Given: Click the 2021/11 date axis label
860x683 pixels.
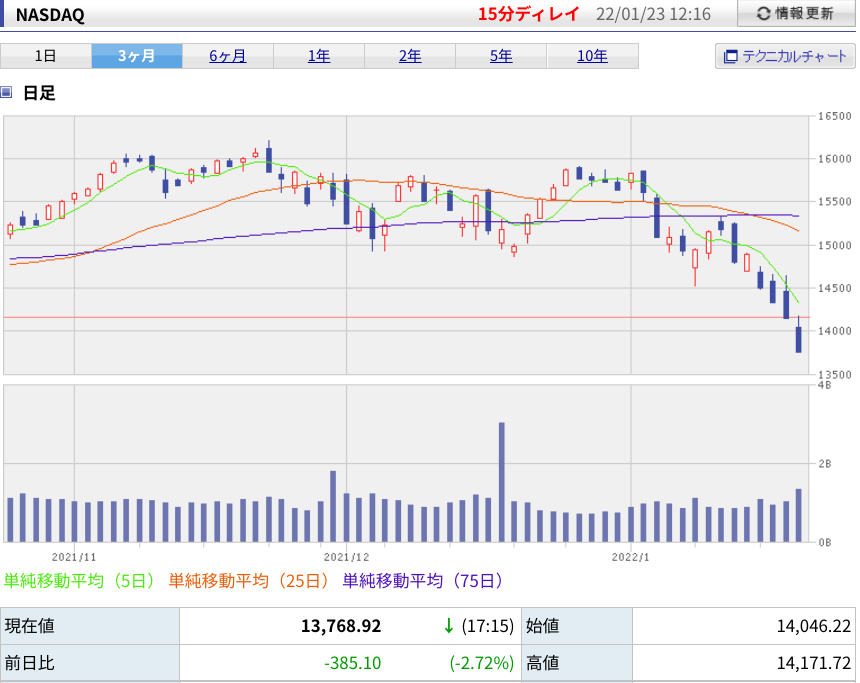Looking at the screenshot, I should tap(74, 557).
